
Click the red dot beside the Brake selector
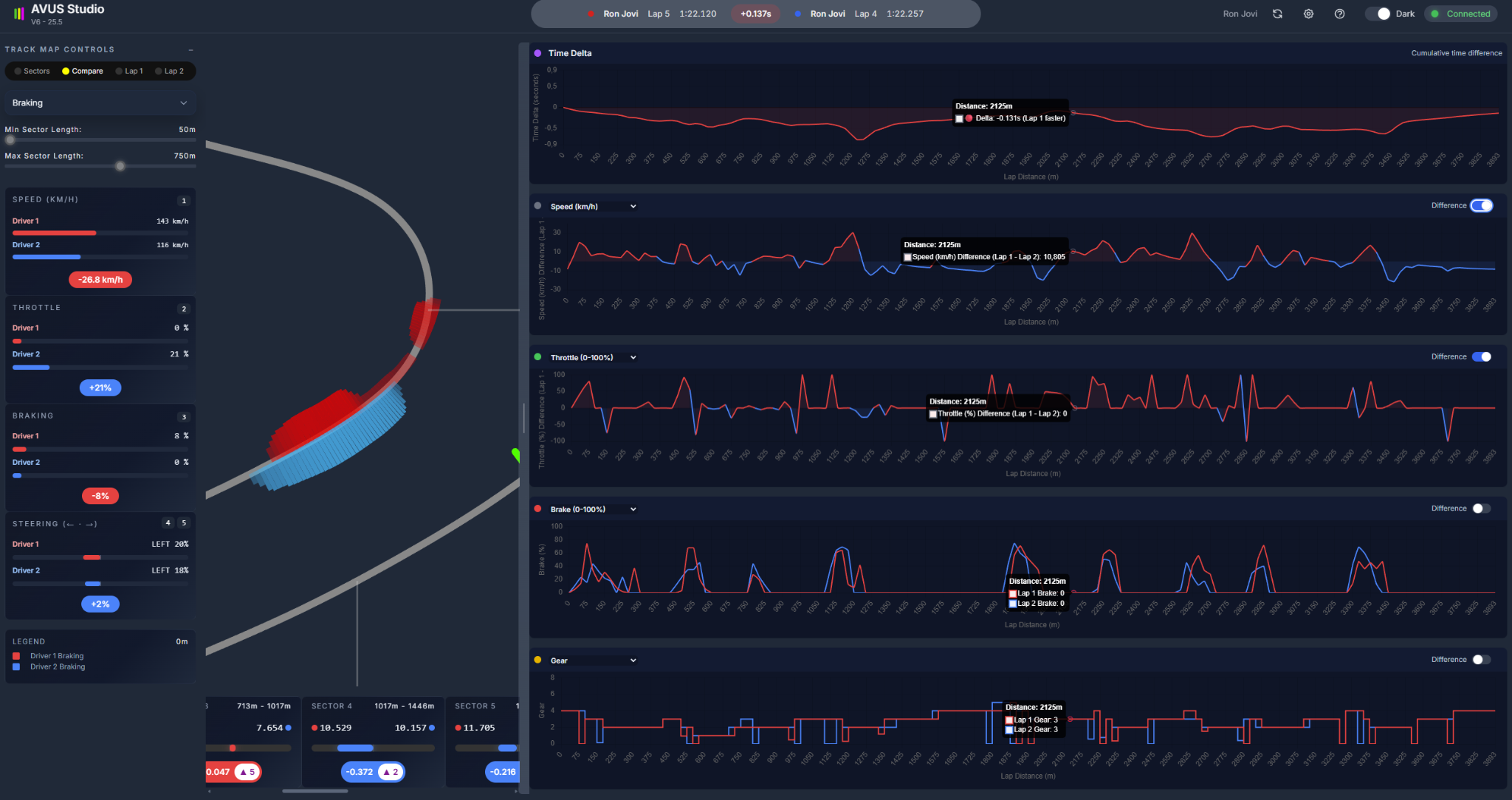click(537, 508)
